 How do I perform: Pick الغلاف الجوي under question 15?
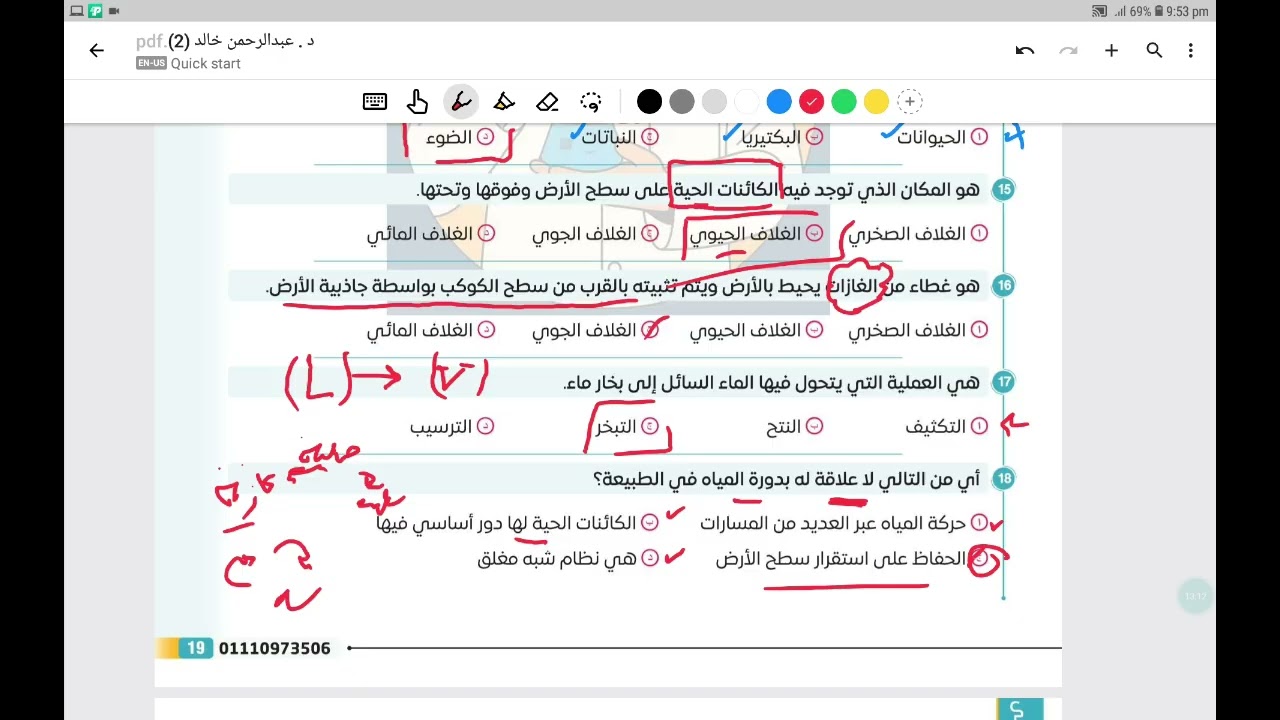[x=595, y=233]
